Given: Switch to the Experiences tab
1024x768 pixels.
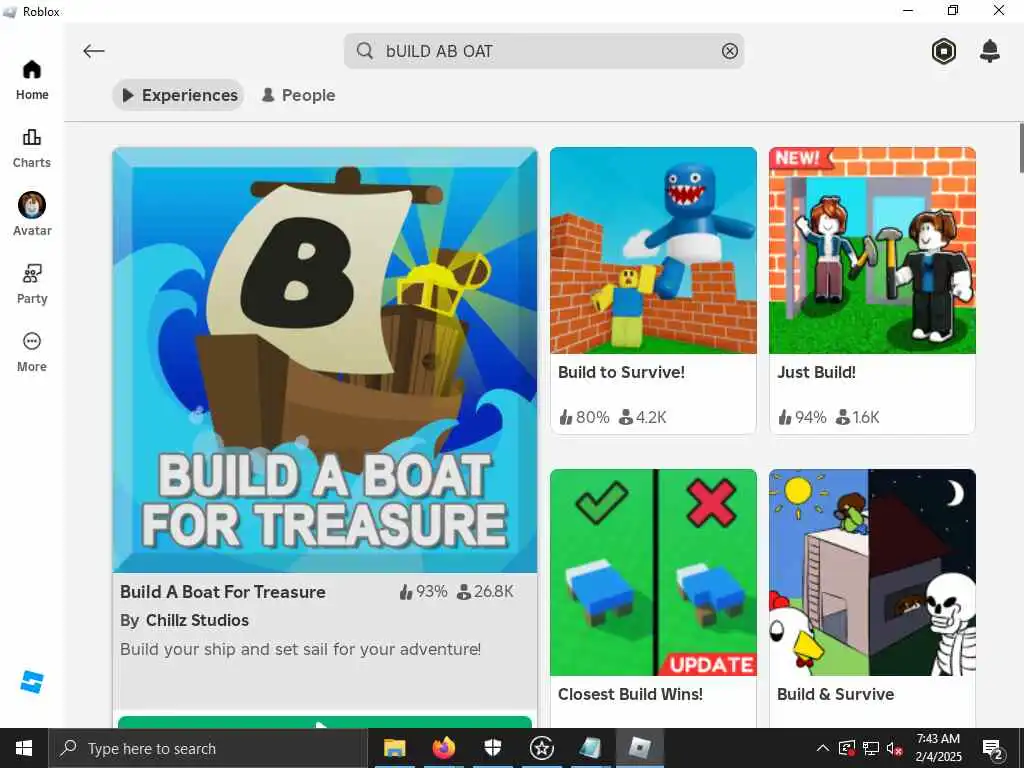Looking at the screenshot, I should tap(178, 95).
